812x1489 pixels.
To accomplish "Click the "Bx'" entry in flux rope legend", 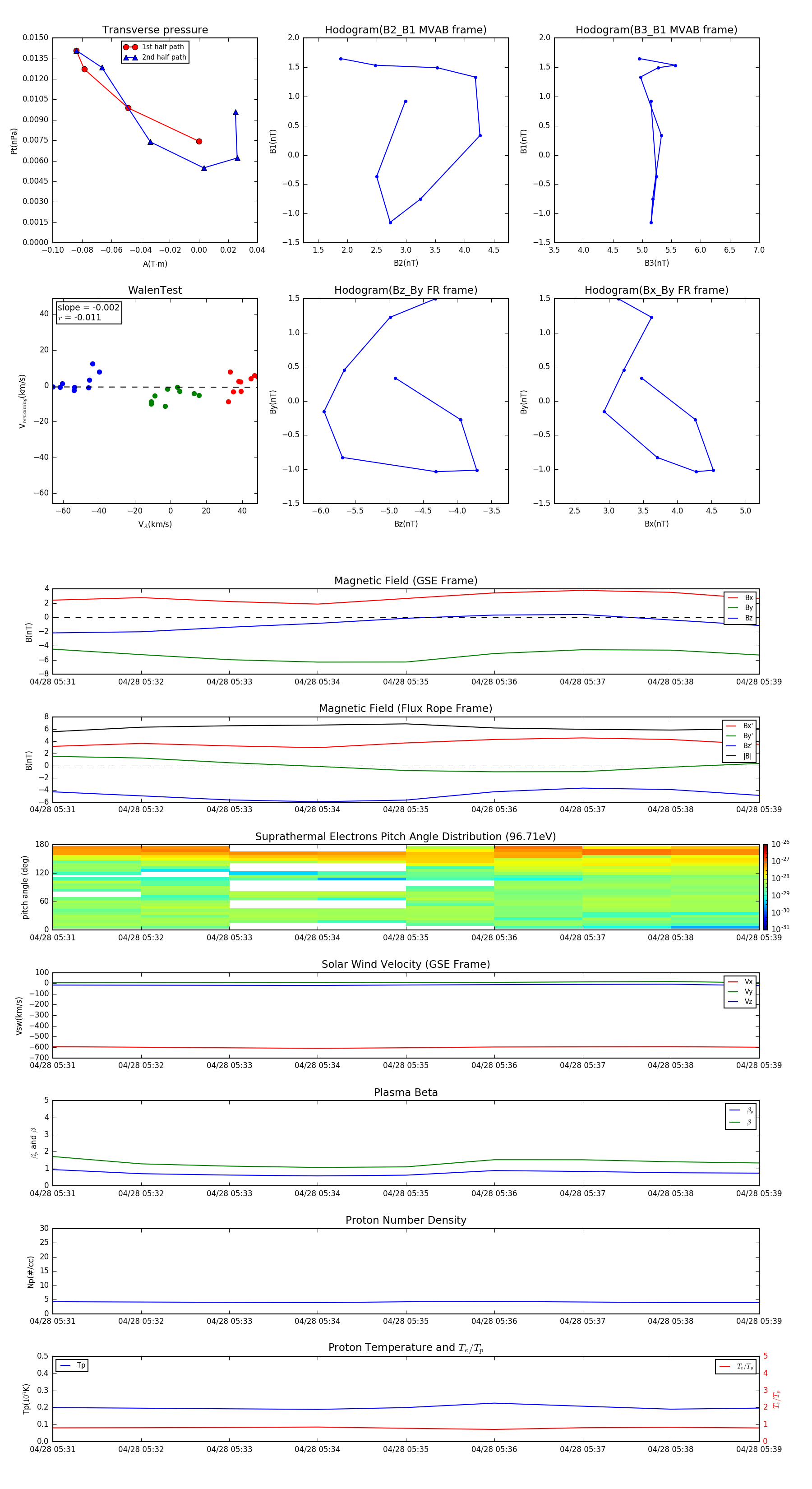I will (739, 726).
